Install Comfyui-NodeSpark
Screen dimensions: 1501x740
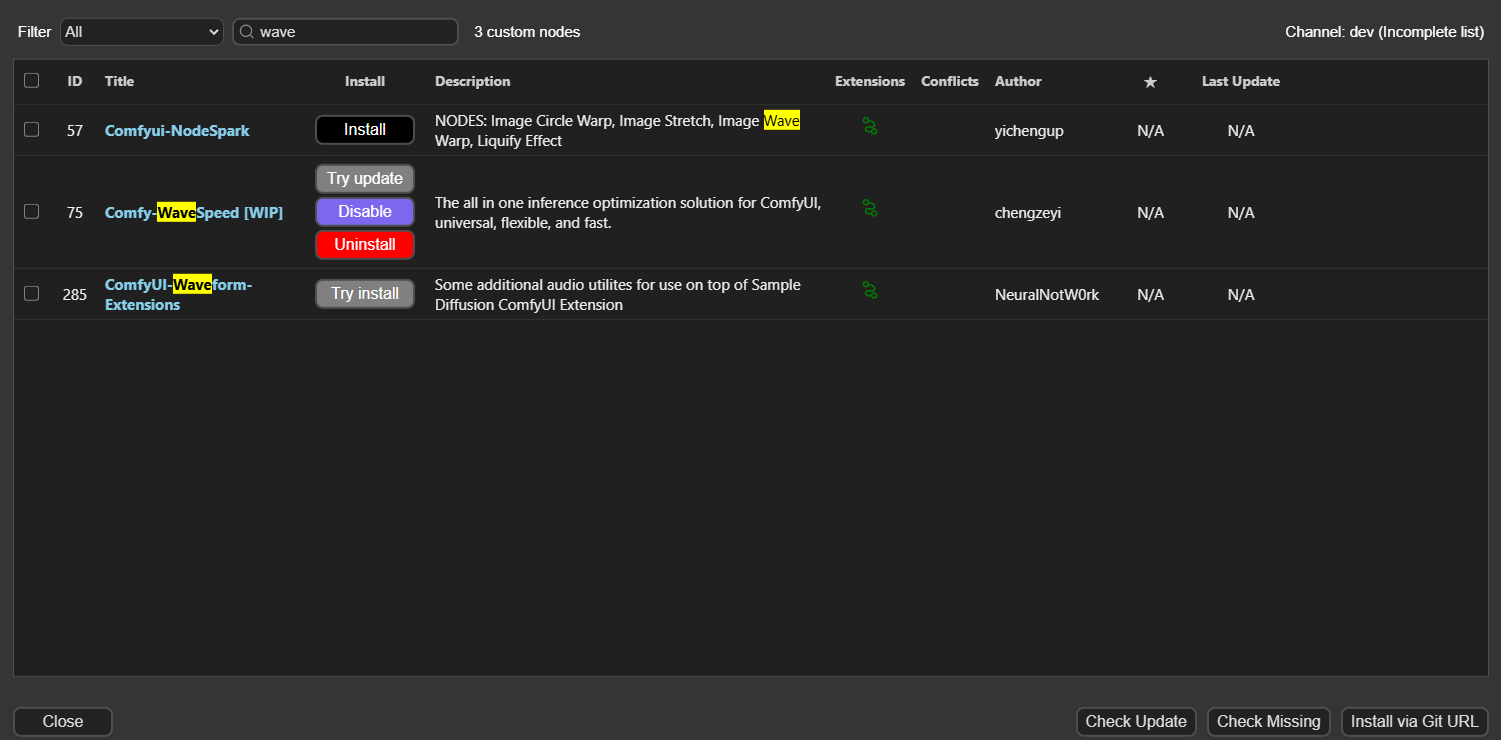click(365, 130)
